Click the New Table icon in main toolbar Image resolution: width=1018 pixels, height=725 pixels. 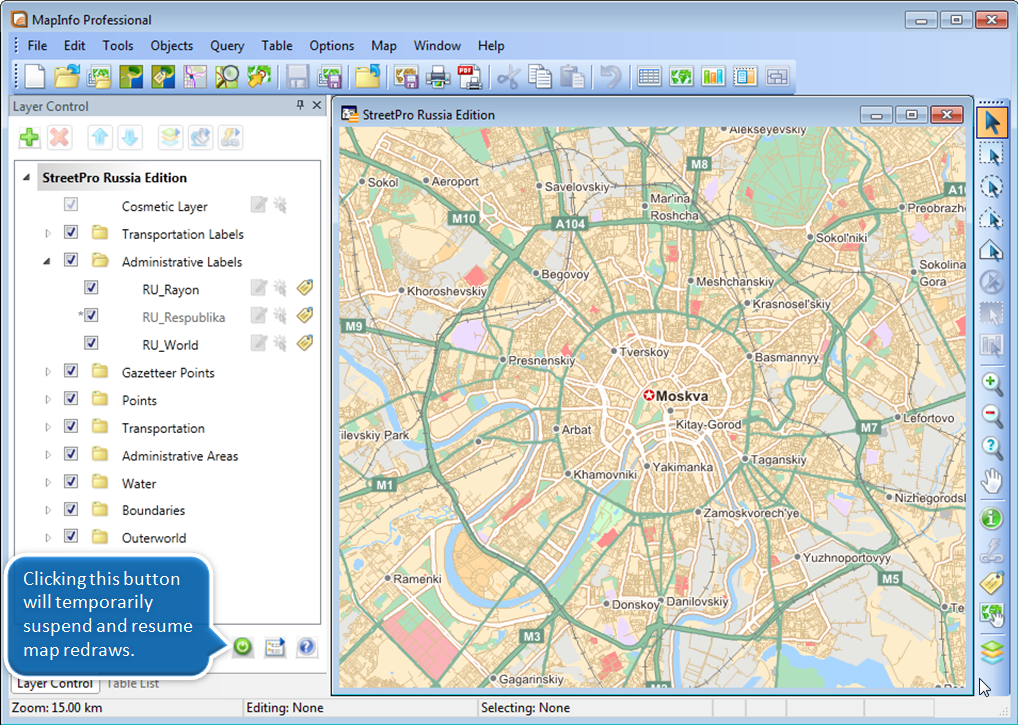coord(35,77)
